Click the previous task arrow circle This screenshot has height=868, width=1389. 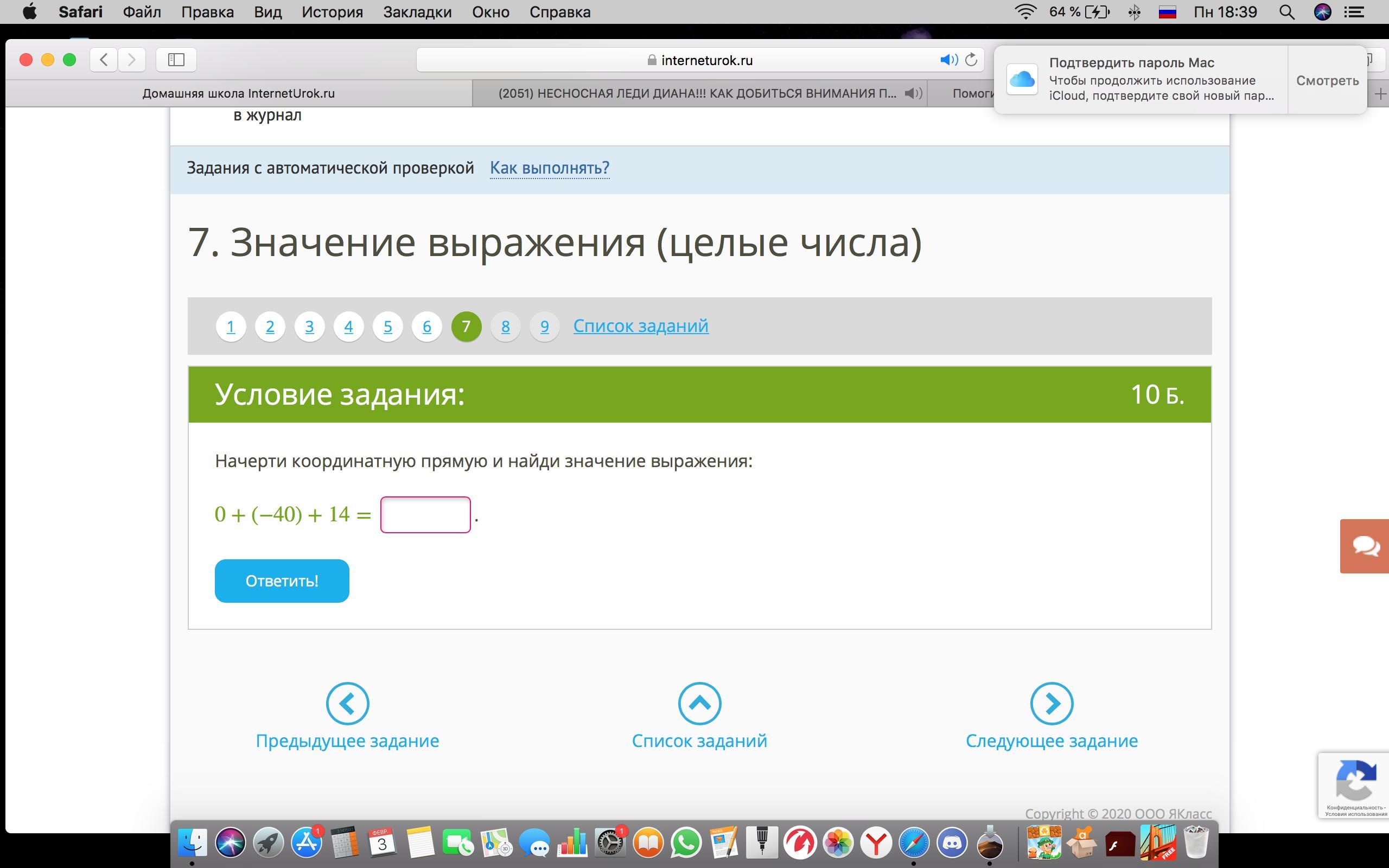(347, 703)
